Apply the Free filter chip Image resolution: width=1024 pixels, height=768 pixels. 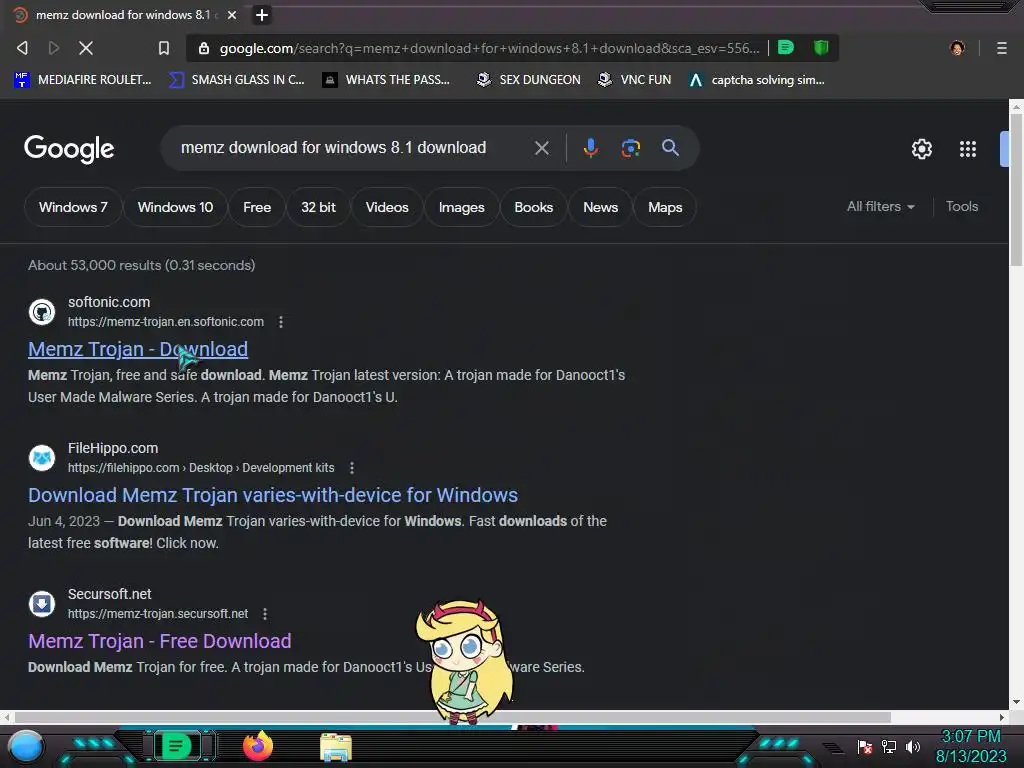257,207
